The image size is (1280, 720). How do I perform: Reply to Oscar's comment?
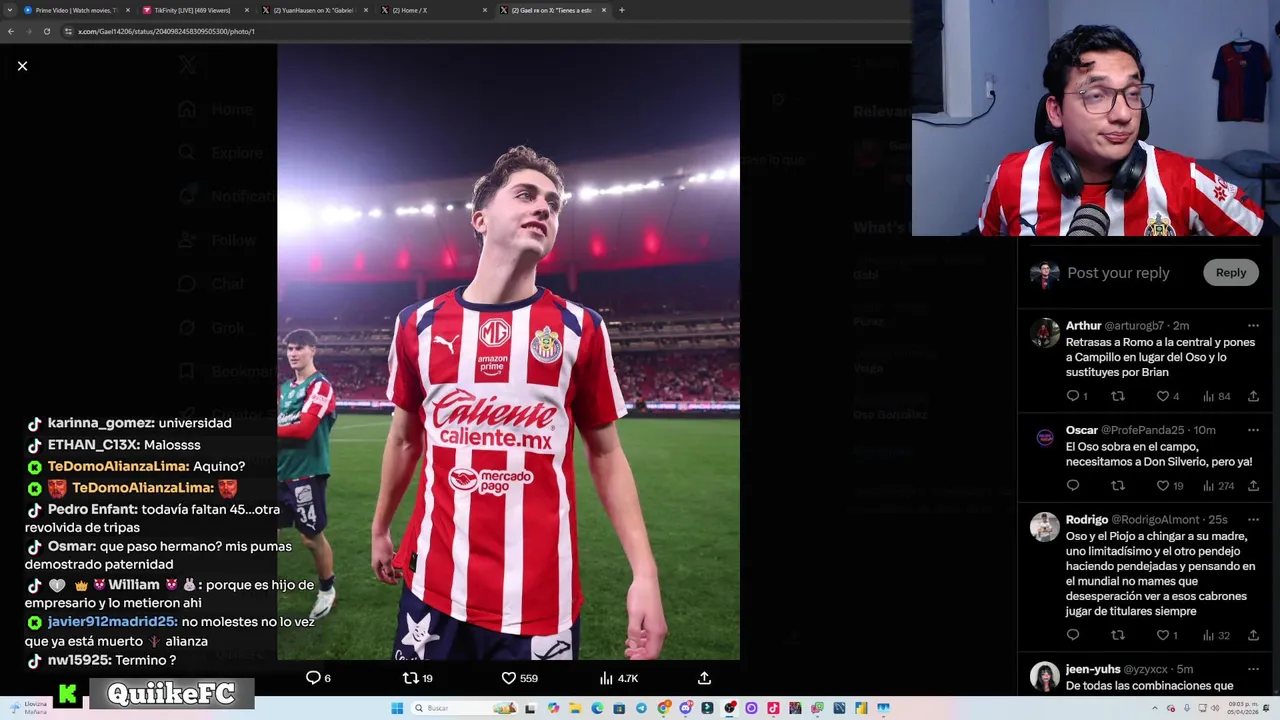tap(1073, 486)
